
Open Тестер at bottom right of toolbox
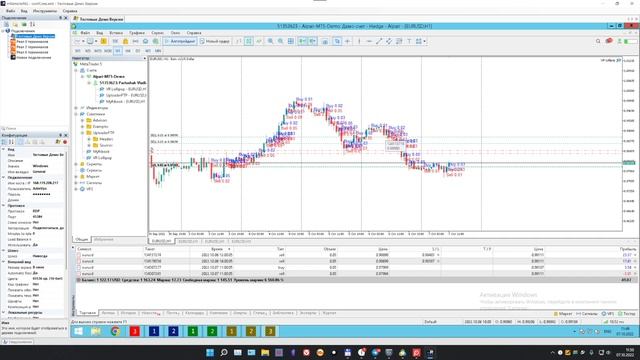pos(627,313)
